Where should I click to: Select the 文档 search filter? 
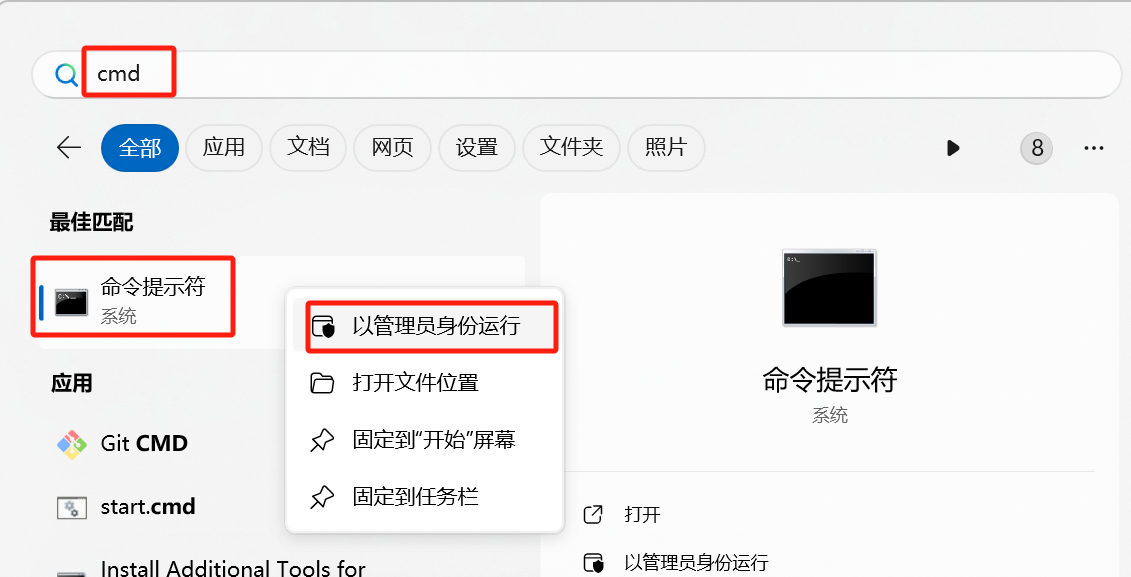[308, 147]
